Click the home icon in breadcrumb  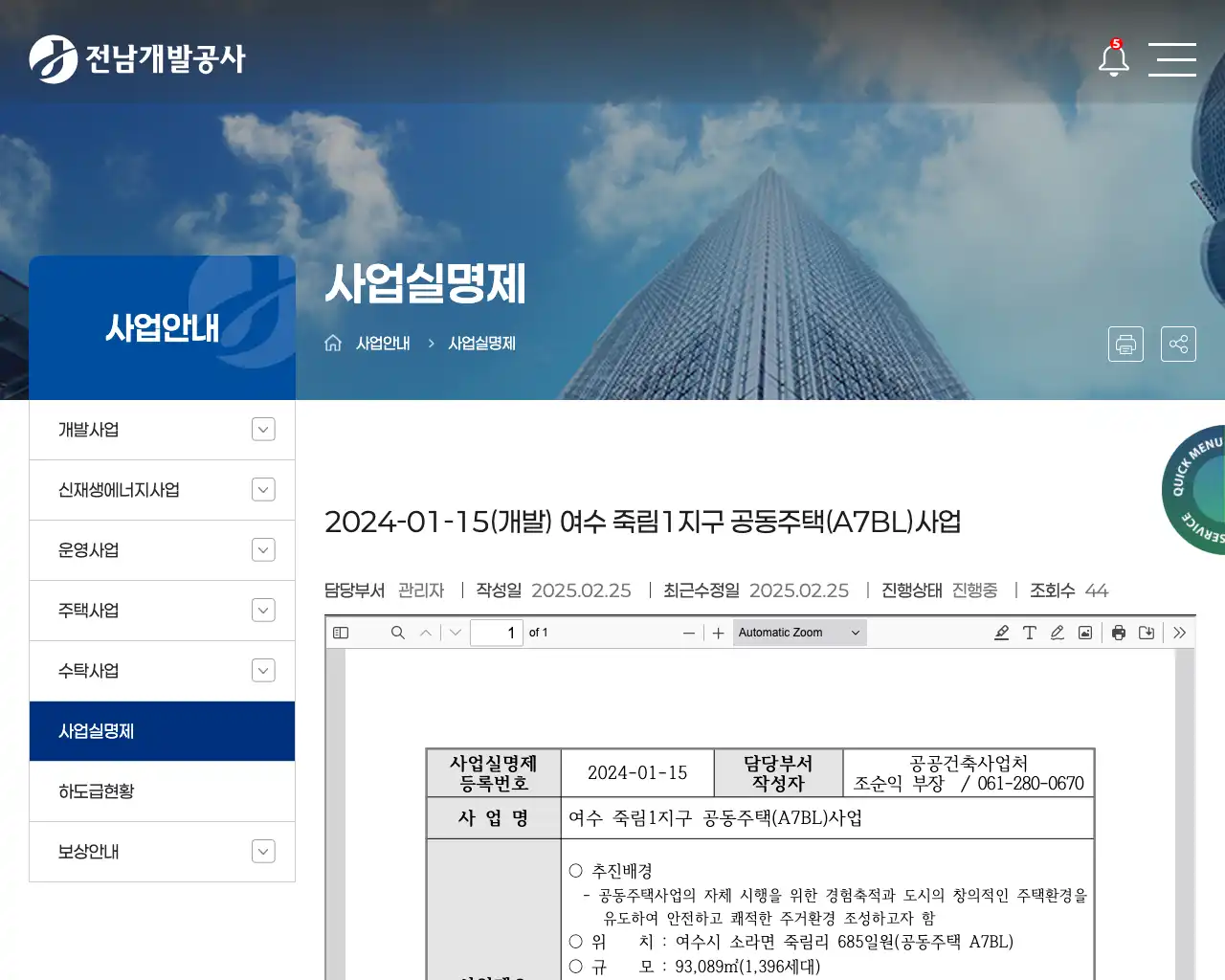(333, 343)
